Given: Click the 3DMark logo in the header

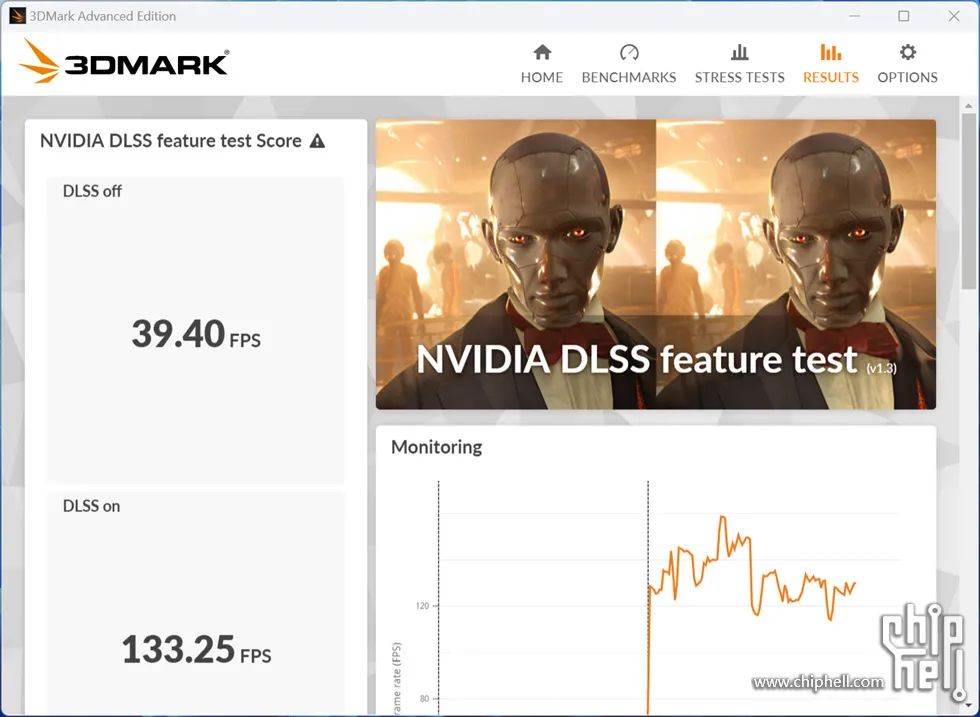Looking at the screenshot, I should (124, 61).
